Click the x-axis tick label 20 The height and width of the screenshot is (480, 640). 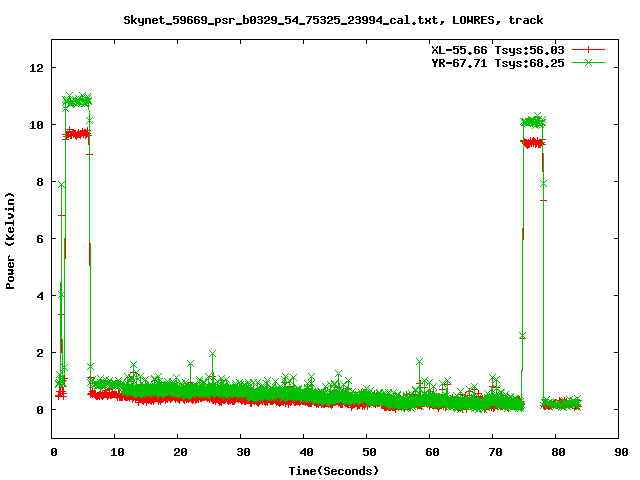click(x=180, y=452)
